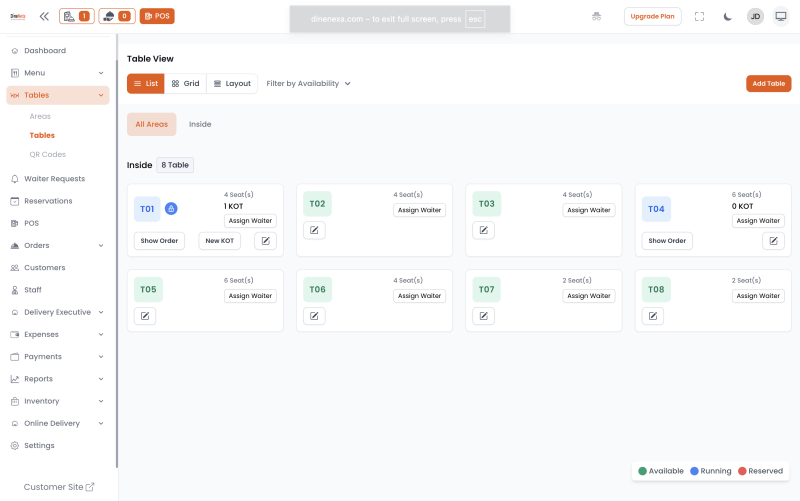Assign Waiter for table T05
The image size is (800, 501).
point(250,296)
